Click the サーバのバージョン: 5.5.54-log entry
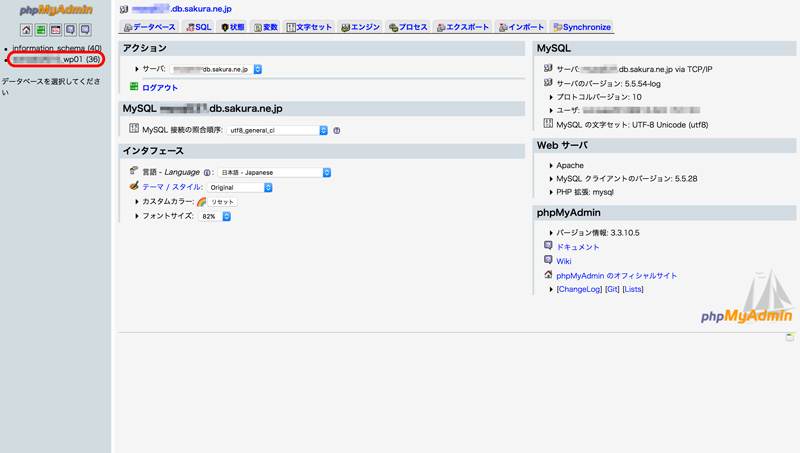This screenshot has height=453, width=800. tap(608, 84)
